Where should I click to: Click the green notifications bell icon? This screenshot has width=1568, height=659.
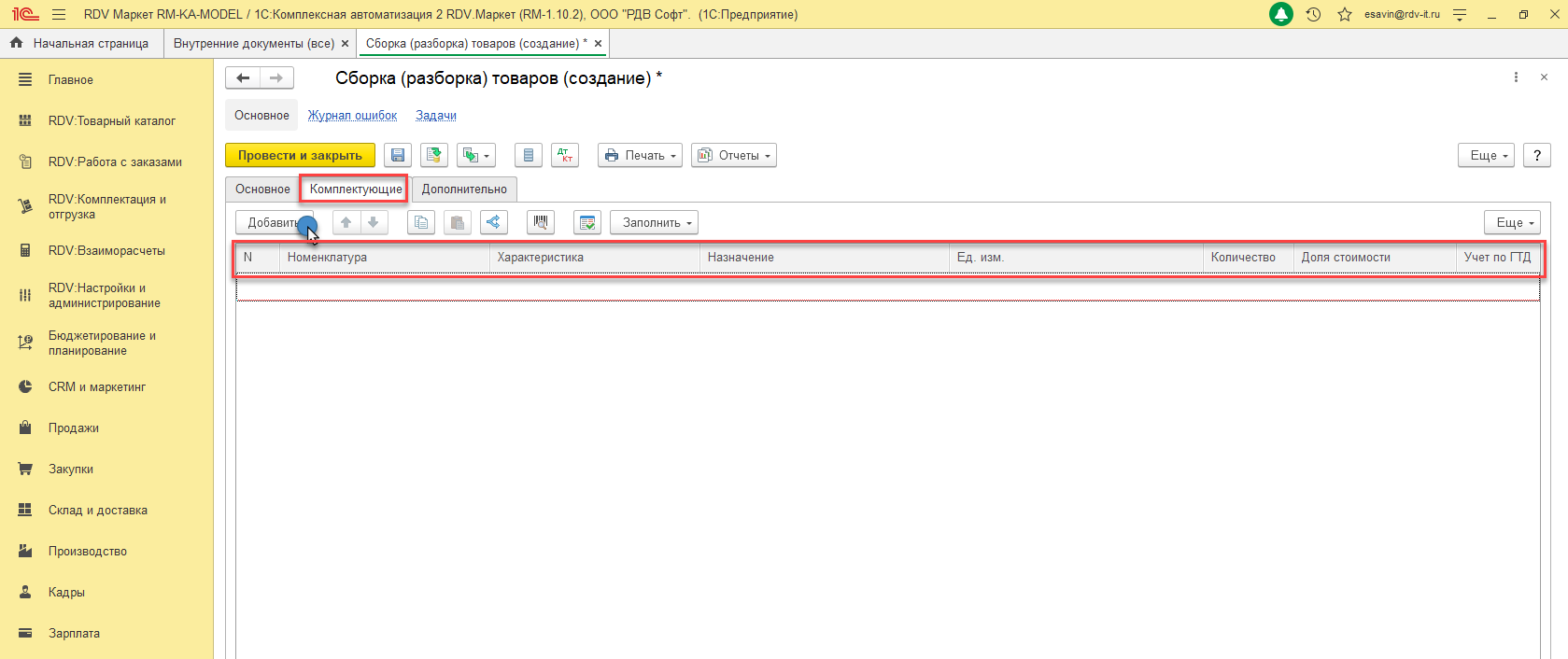[1281, 15]
